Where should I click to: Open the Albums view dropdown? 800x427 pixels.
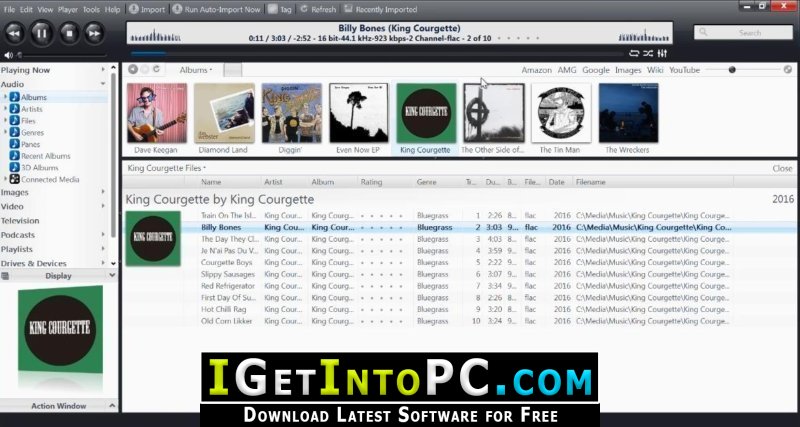196,70
